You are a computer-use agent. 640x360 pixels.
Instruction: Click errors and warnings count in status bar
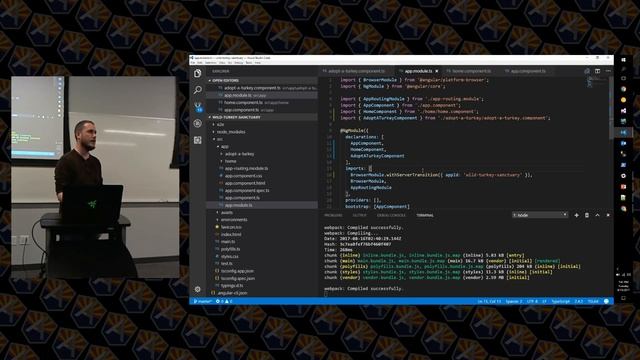coord(224,301)
